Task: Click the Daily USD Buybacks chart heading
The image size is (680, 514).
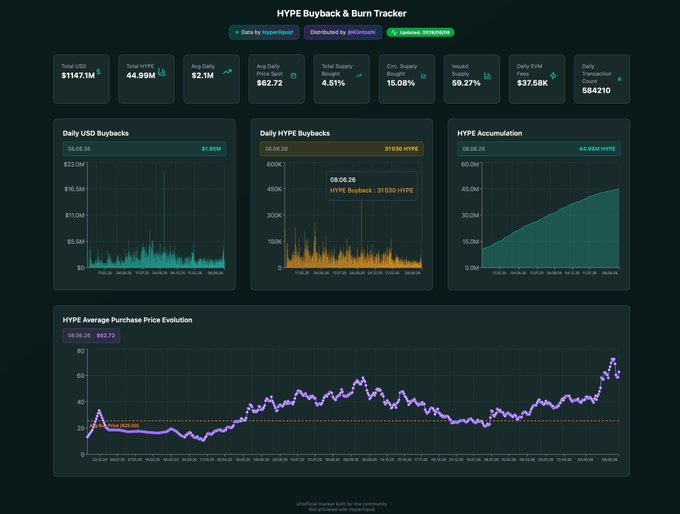Action: click(95, 133)
